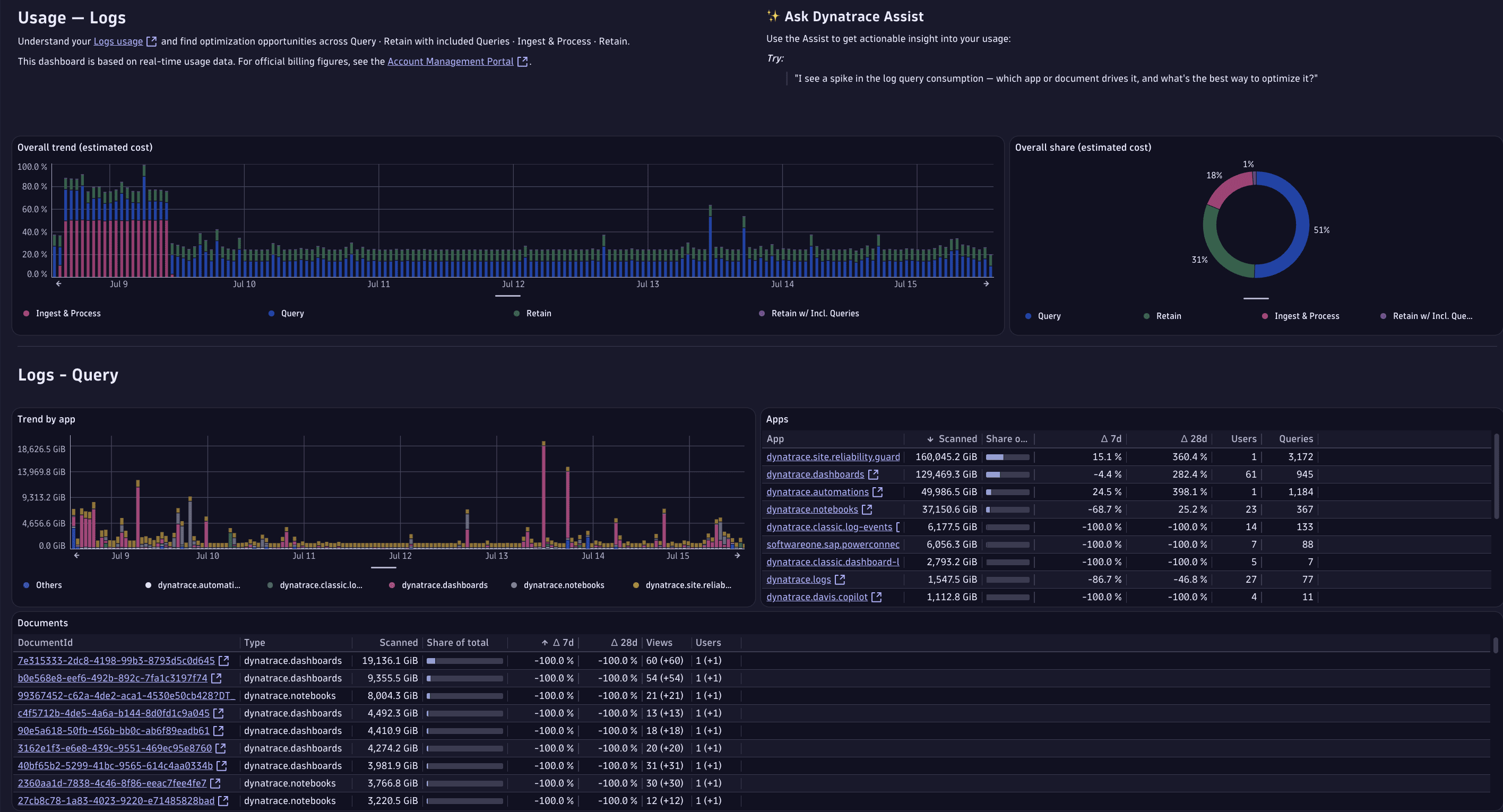Open document 7e315333-2dc8-4198-99b3-8793d5c0d645
Image resolution: width=1503 pixels, height=812 pixels.
(116, 660)
